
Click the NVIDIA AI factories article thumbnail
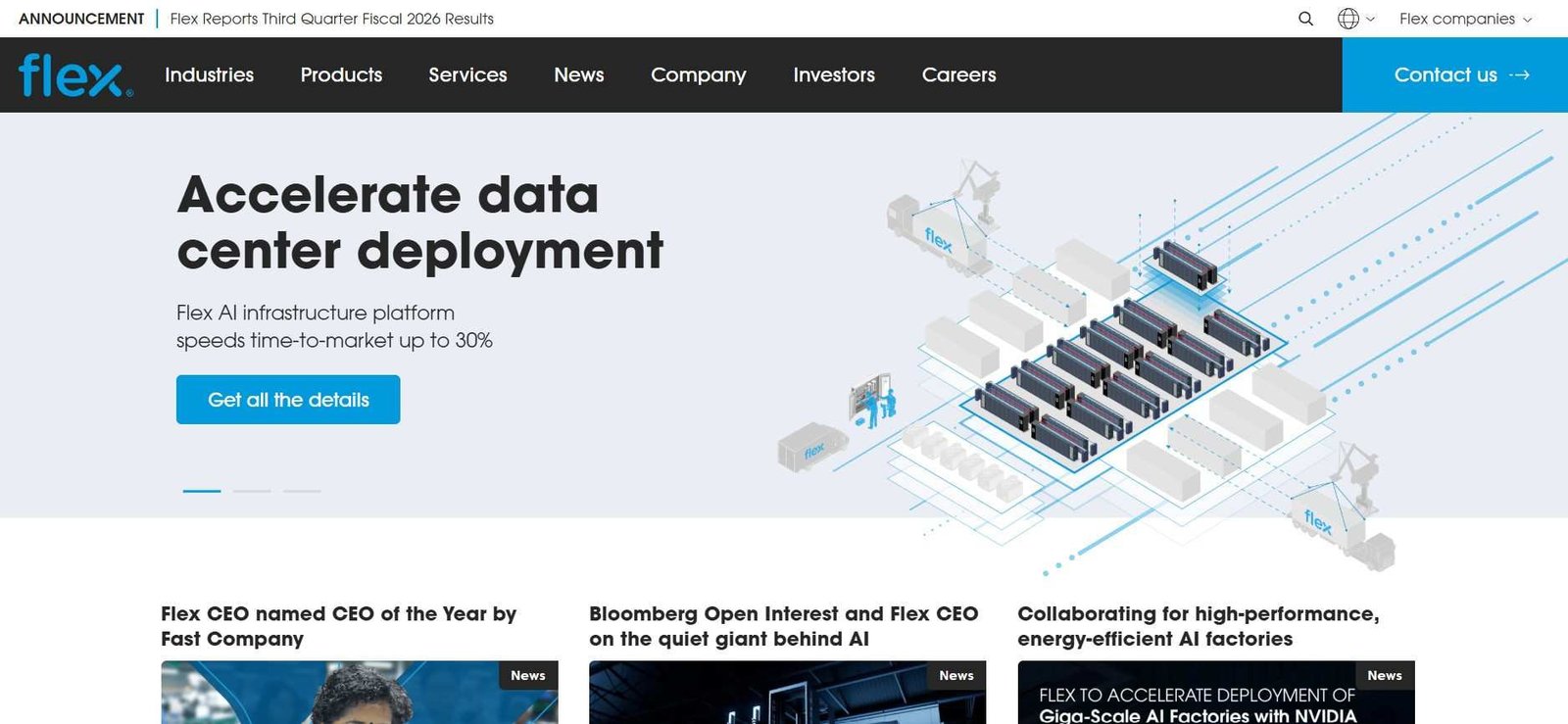coord(1215,696)
